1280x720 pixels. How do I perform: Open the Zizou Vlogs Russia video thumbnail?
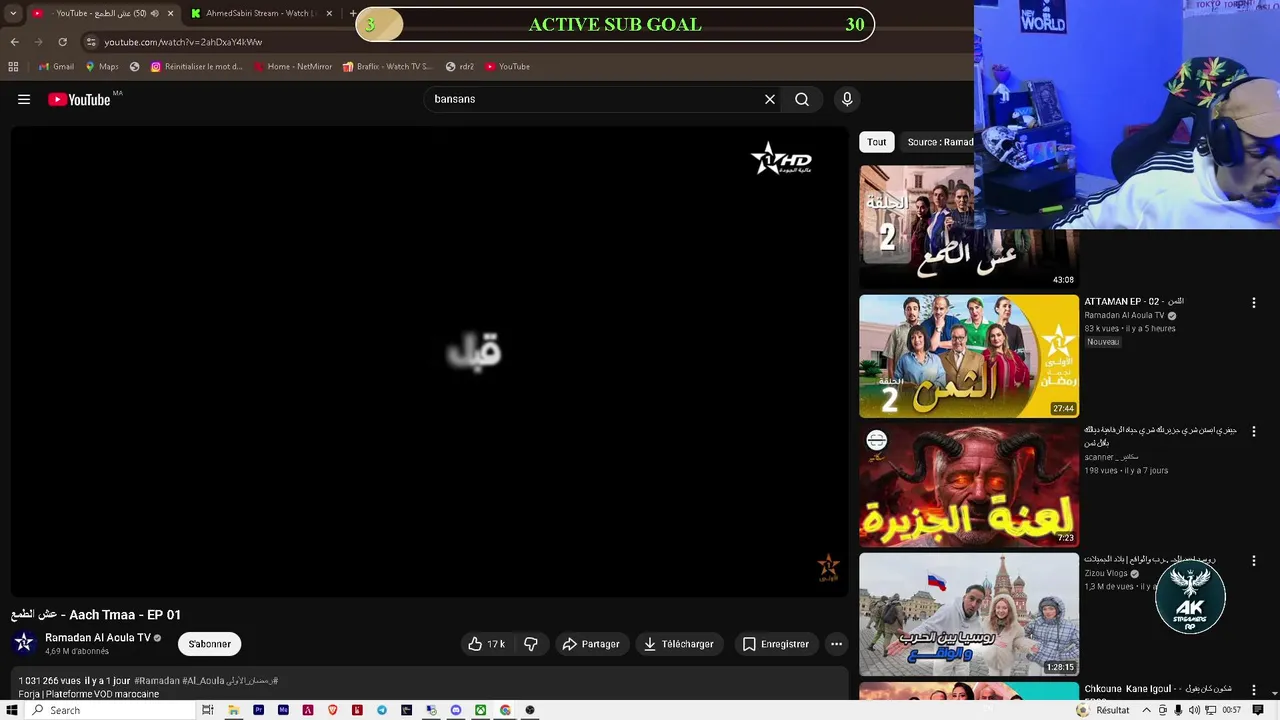(969, 614)
